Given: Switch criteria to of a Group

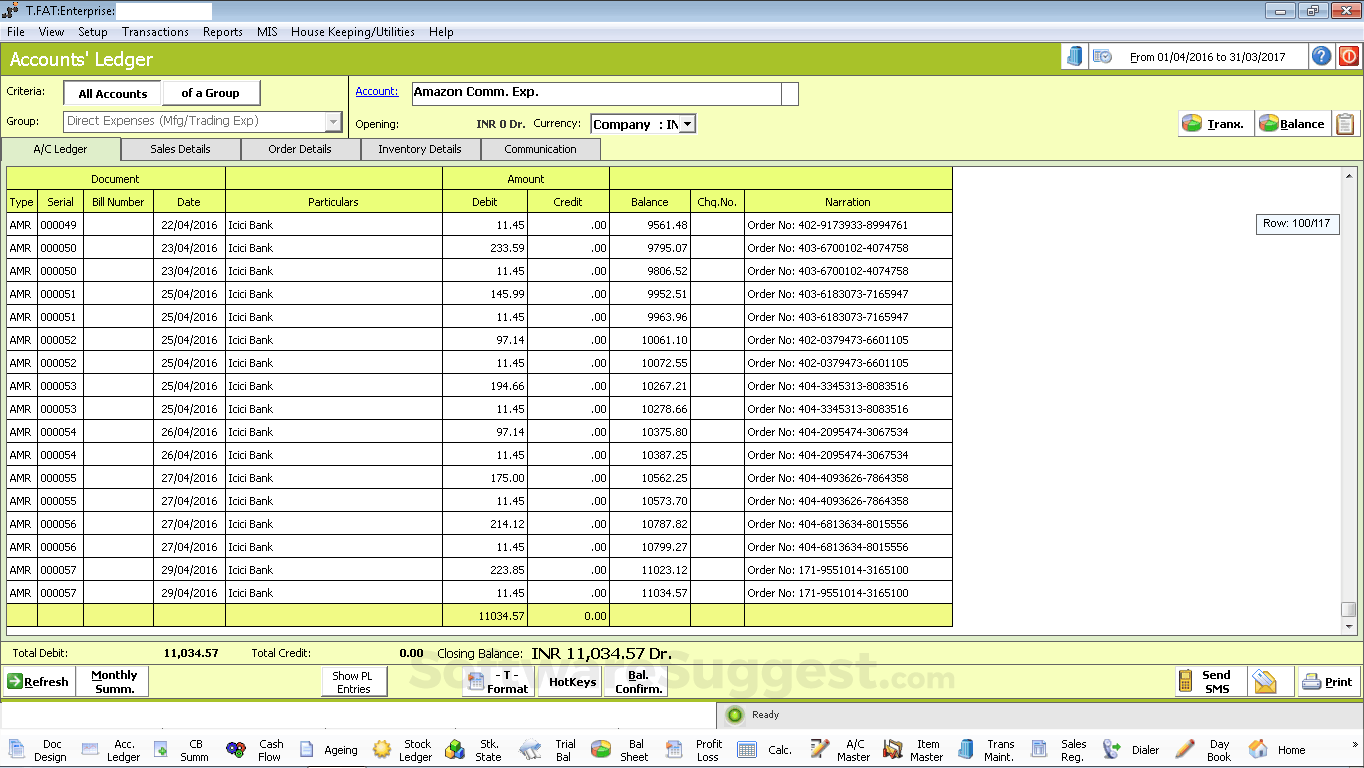Looking at the screenshot, I should point(210,93).
